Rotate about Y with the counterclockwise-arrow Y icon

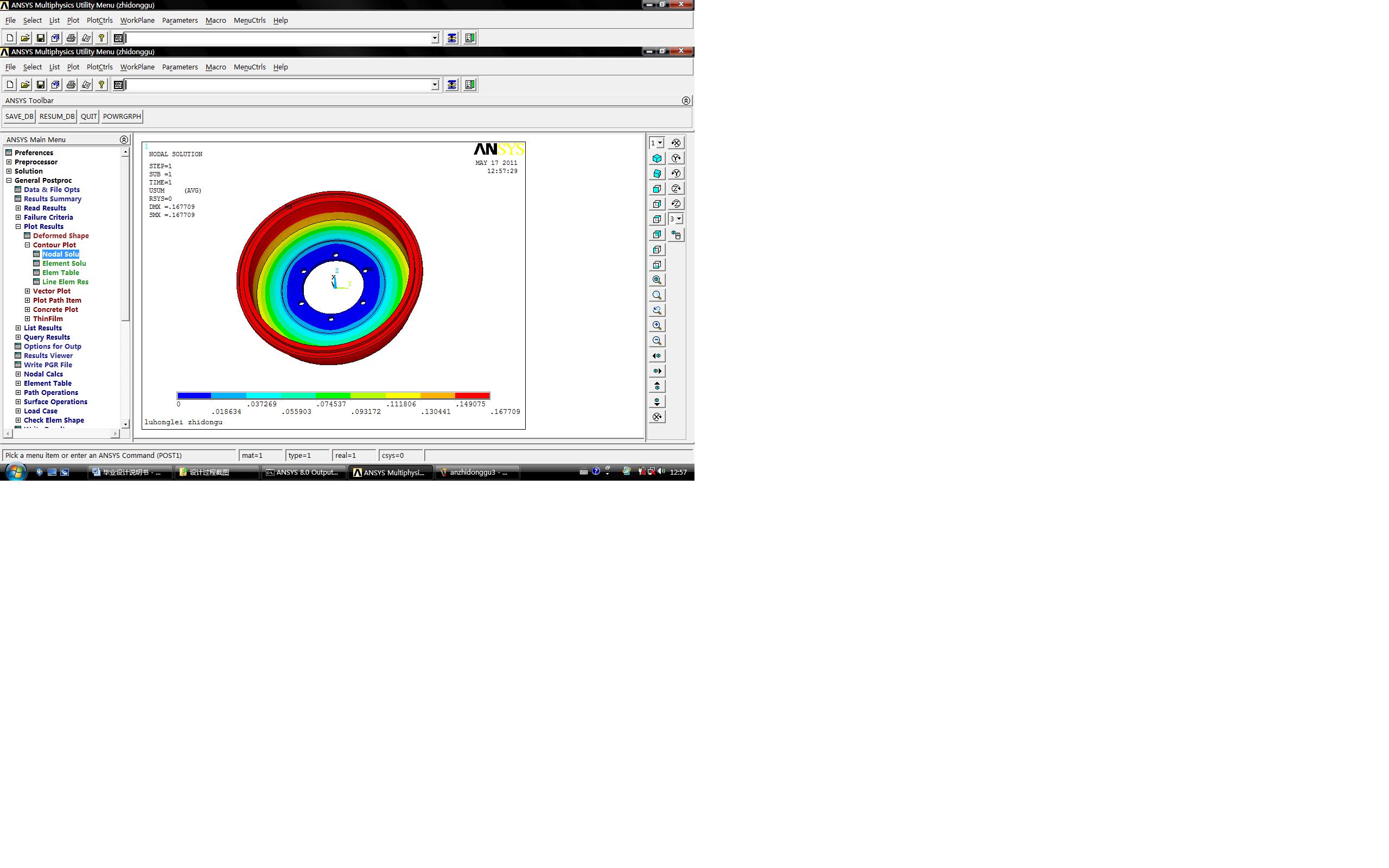676,174
